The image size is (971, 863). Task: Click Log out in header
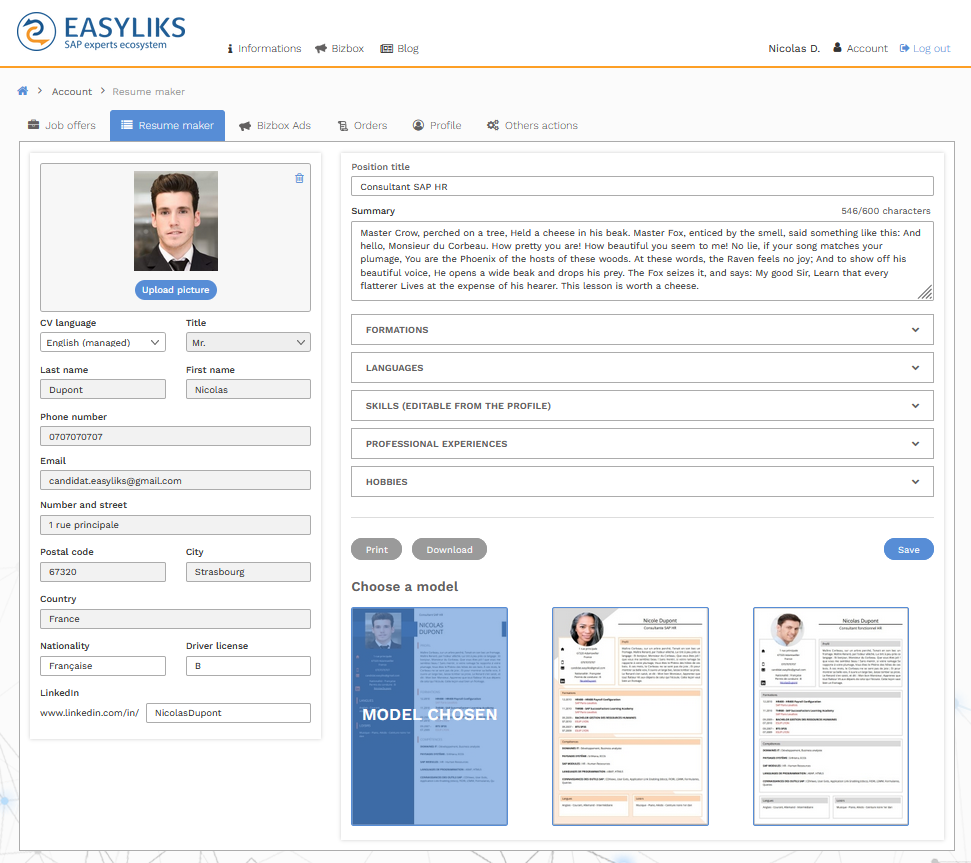(925, 48)
